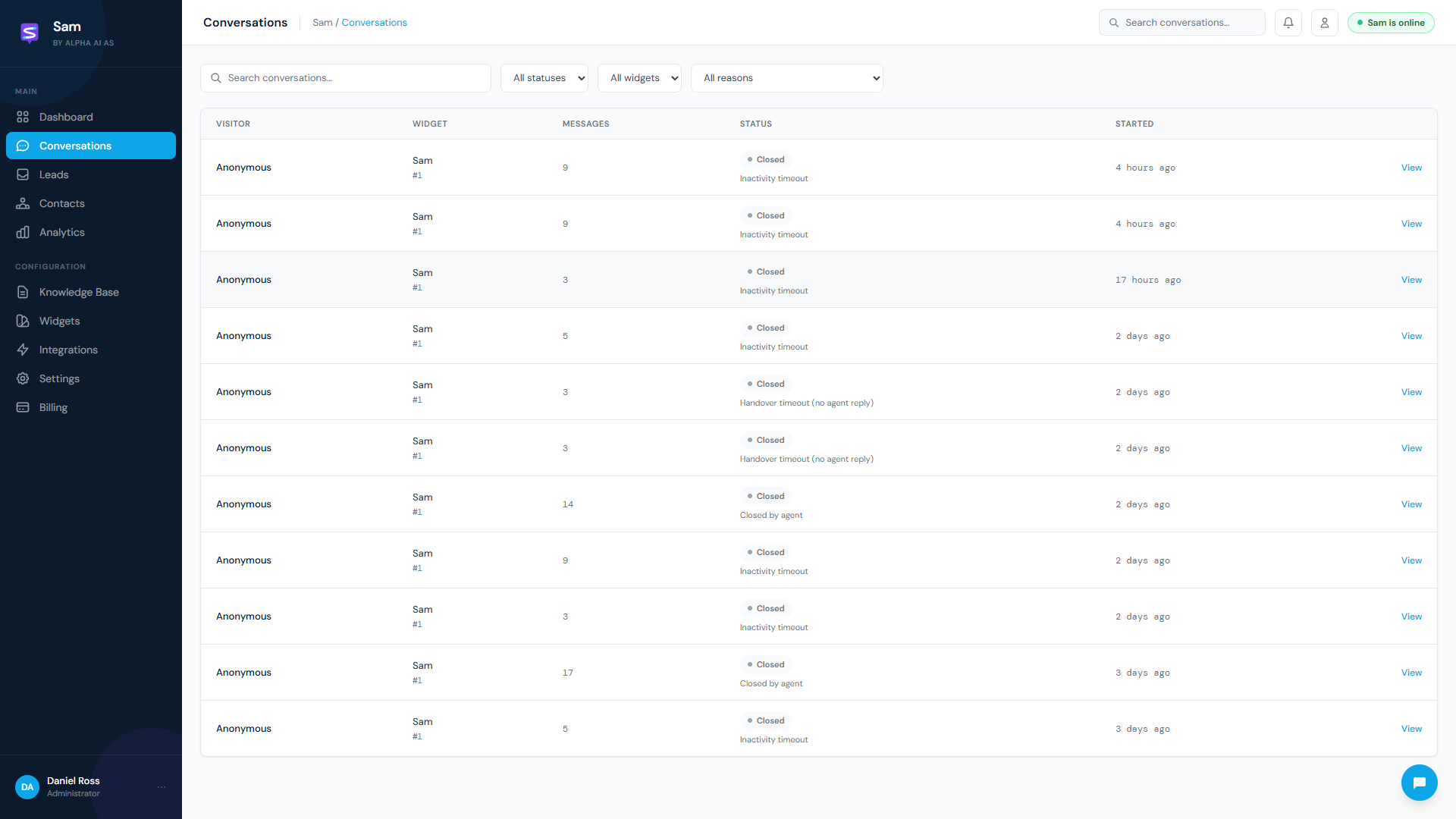Click the Sam breadcrumb link
Viewport: 1456px width, 819px height.
[x=322, y=23]
